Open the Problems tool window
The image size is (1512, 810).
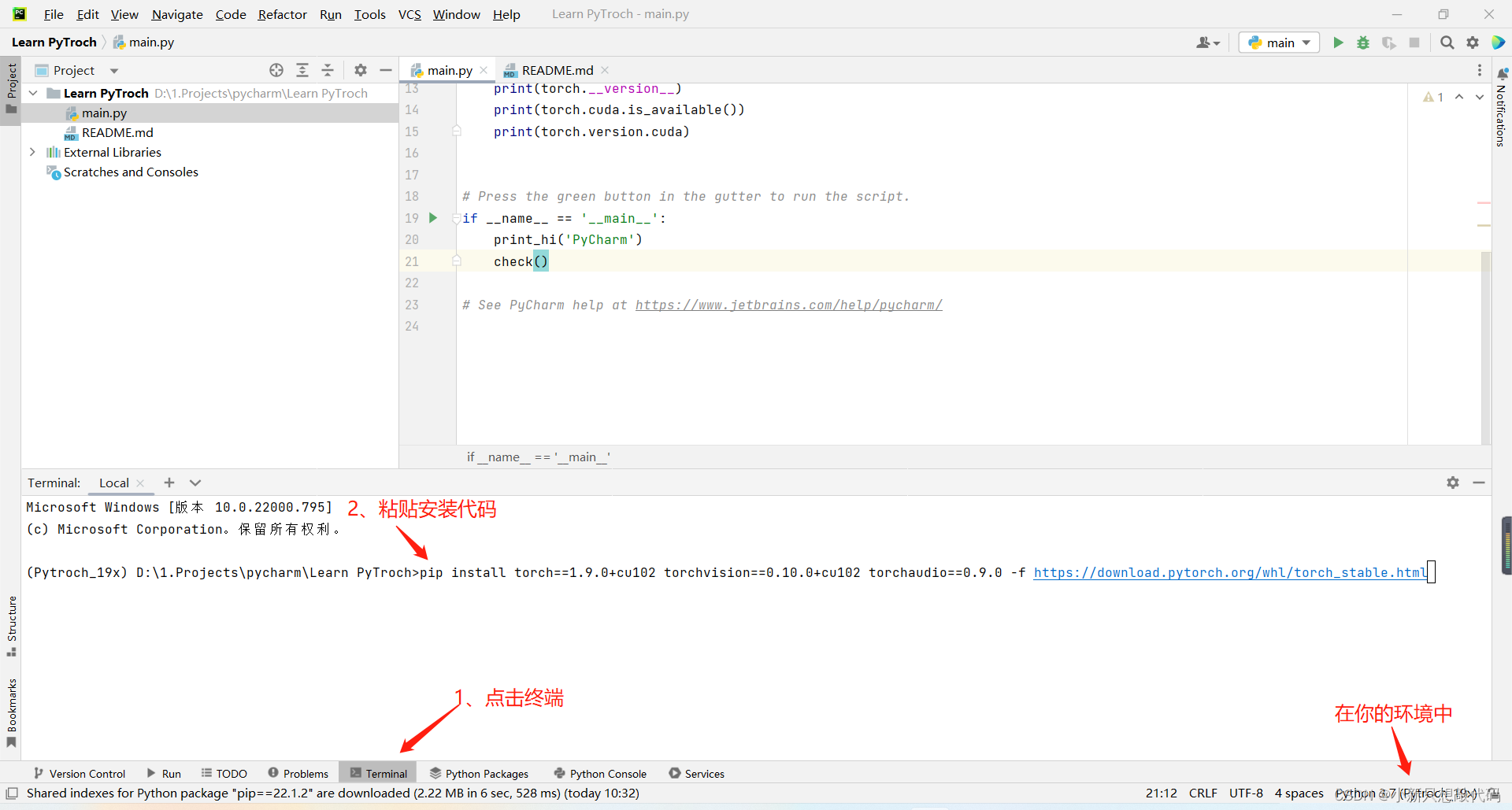point(298,774)
